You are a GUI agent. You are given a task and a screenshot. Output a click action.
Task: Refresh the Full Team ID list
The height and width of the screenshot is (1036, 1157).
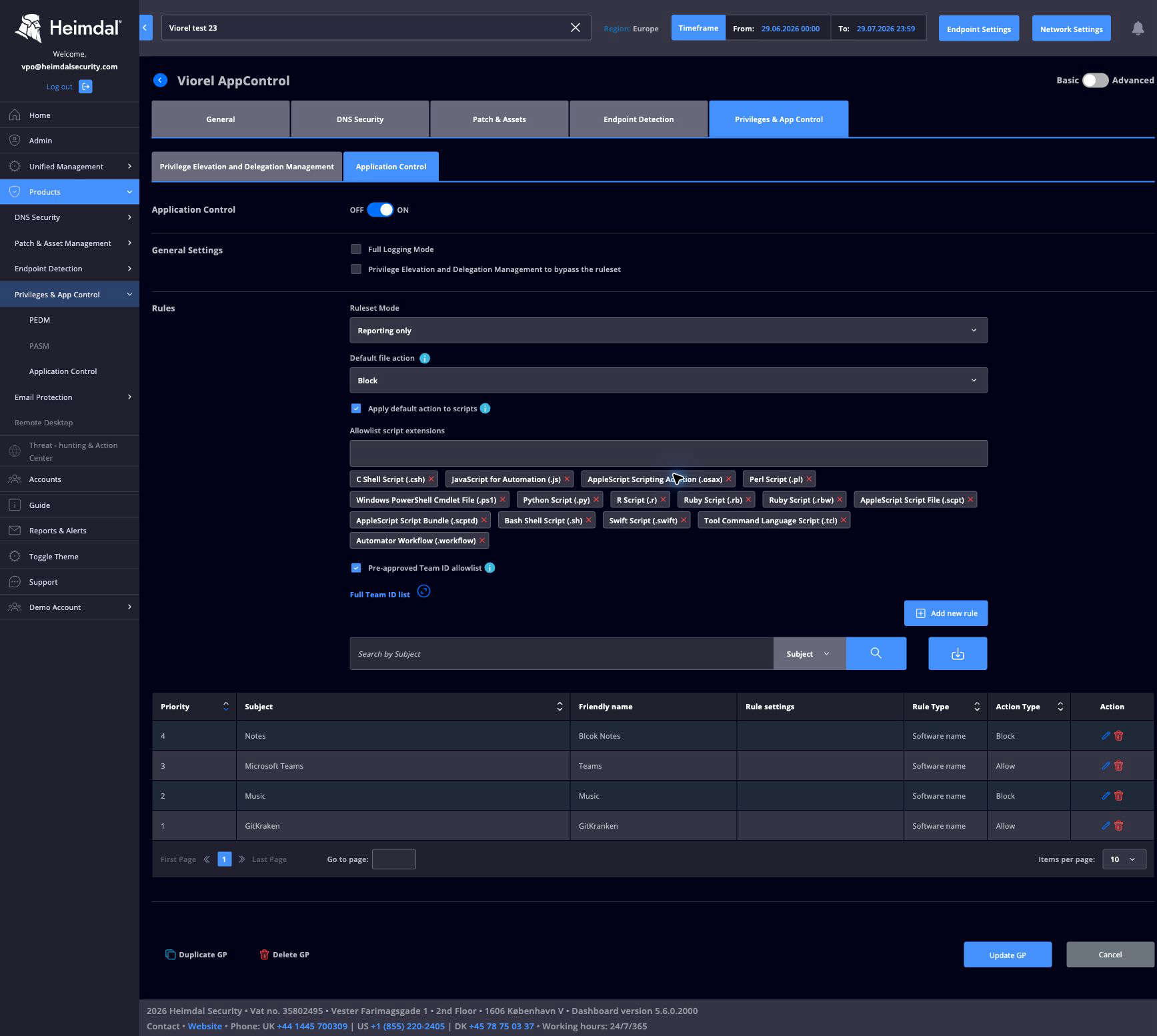click(423, 591)
